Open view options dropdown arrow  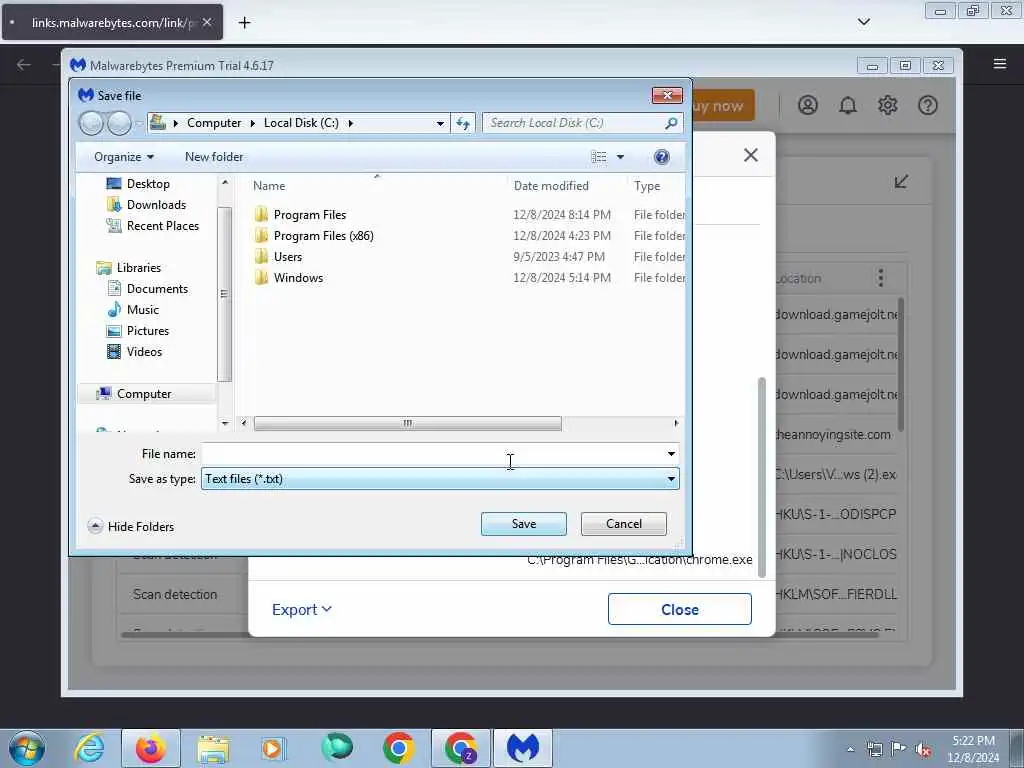pyautogui.click(x=620, y=157)
